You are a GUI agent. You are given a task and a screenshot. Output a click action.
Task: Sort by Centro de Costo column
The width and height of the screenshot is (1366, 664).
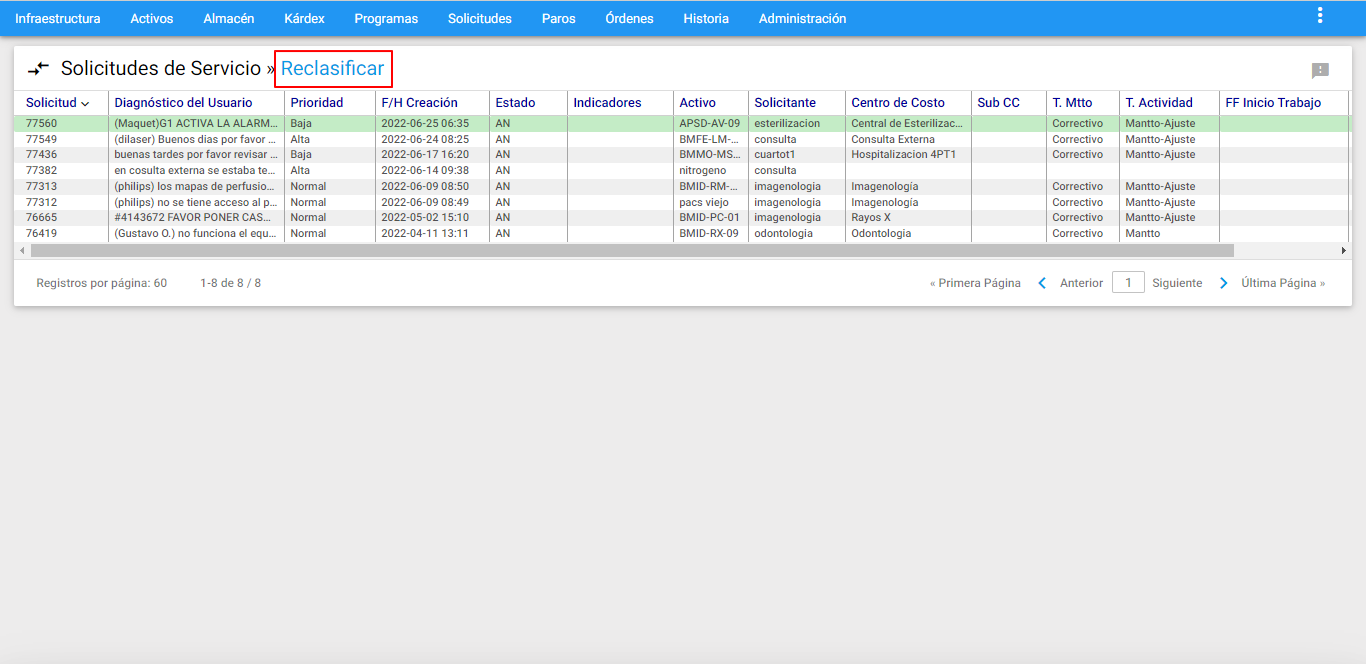pos(898,103)
